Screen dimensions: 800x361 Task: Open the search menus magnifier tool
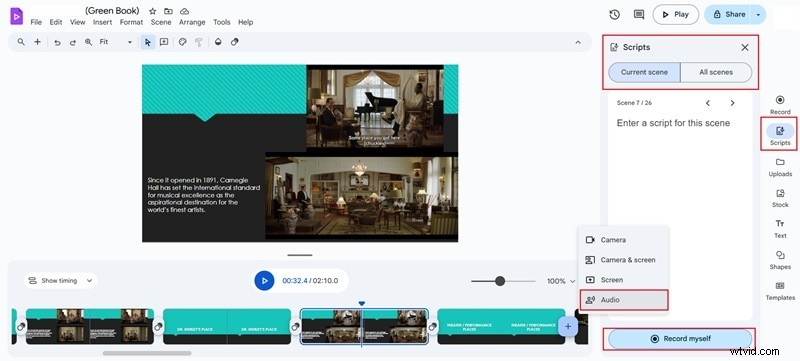coord(21,42)
